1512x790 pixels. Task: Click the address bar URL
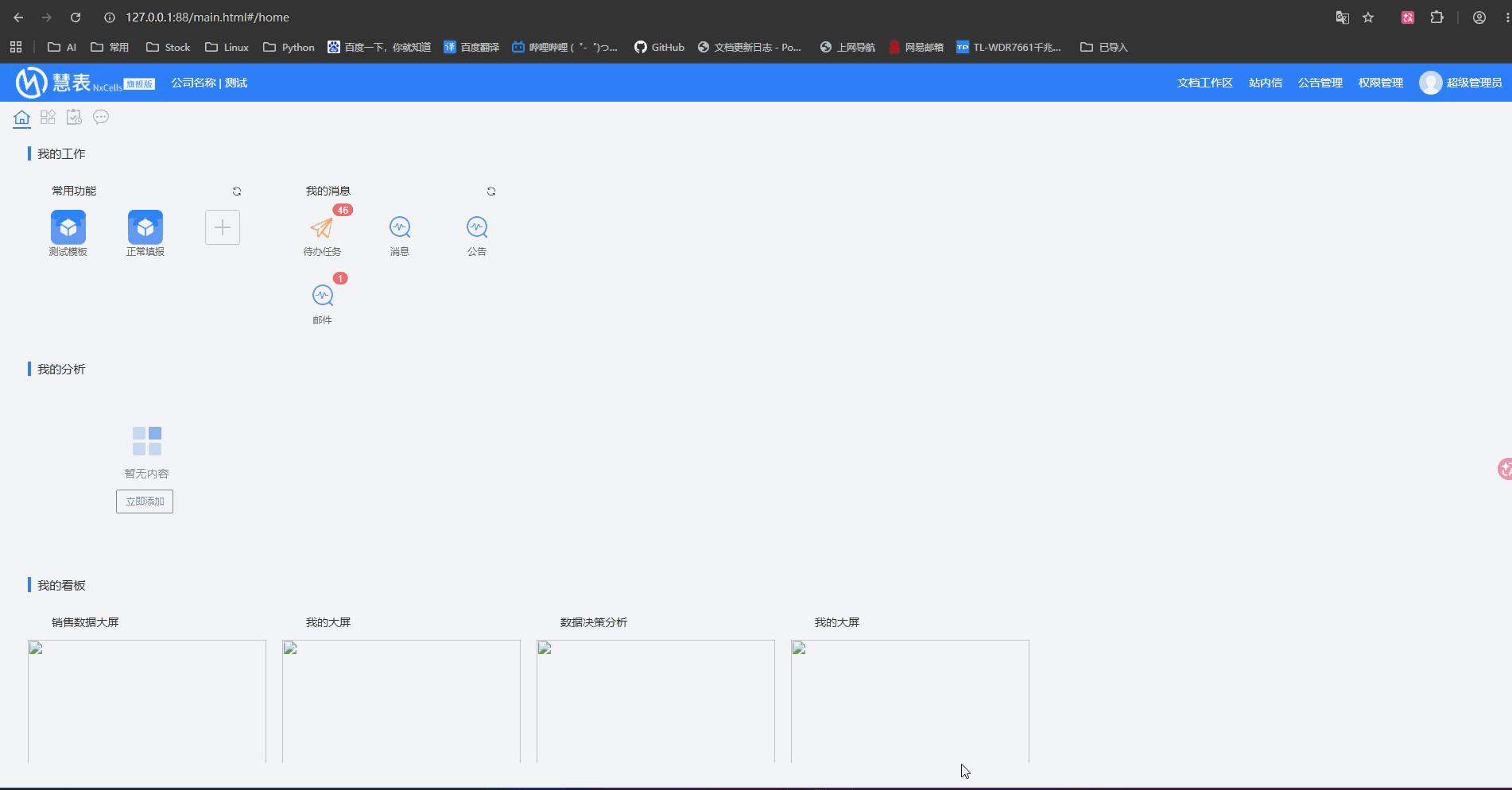[207, 17]
